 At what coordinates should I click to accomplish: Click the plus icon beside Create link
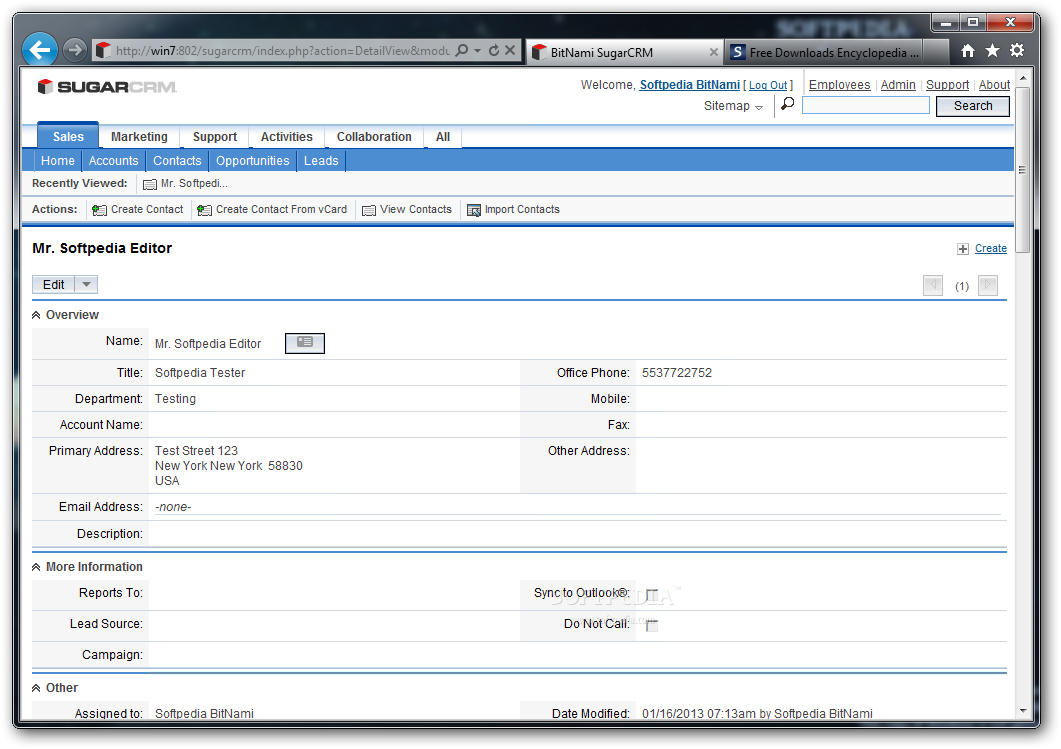tap(963, 249)
